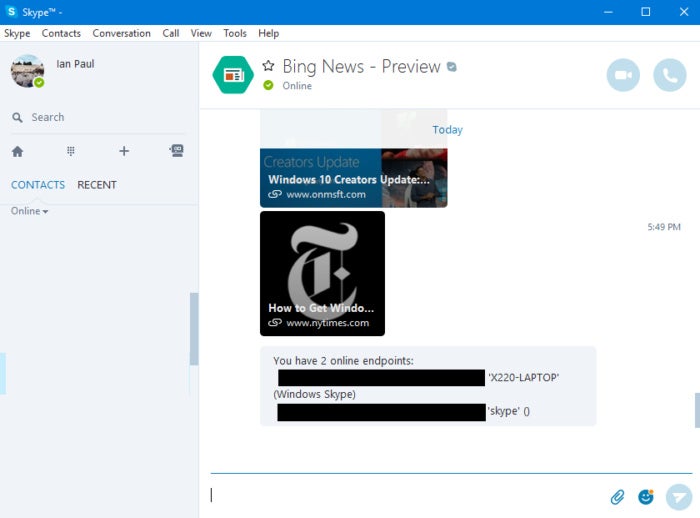Open the Help menu

pyautogui.click(x=268, y=33)
